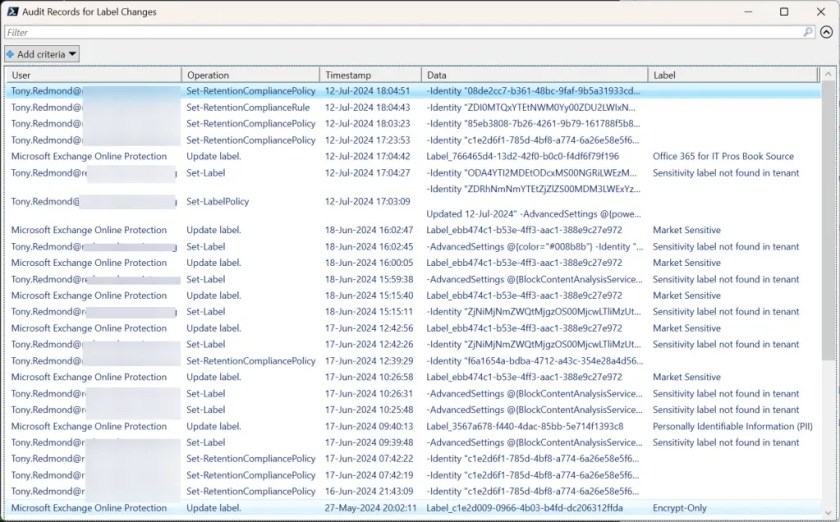Select the timestamp 17-Jun-2024 12:42:56
840x522 pixels.
[x=369, y=329]
